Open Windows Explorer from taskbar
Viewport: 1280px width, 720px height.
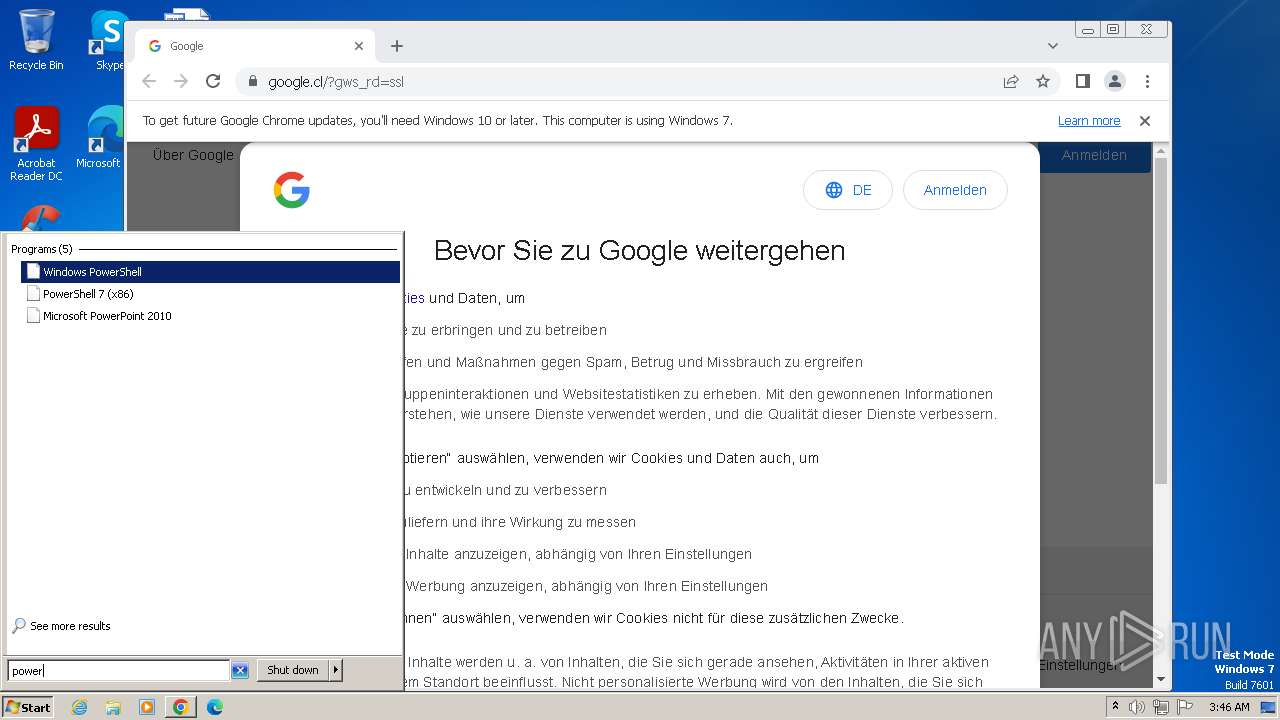(113, 707)
